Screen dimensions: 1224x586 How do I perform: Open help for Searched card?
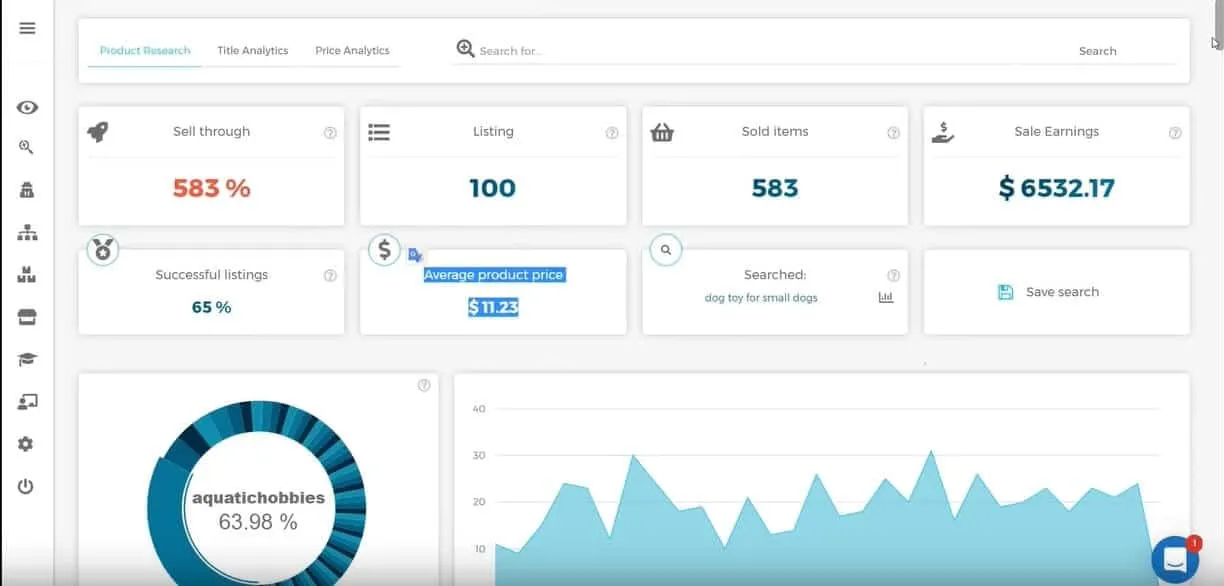point(894,276)
